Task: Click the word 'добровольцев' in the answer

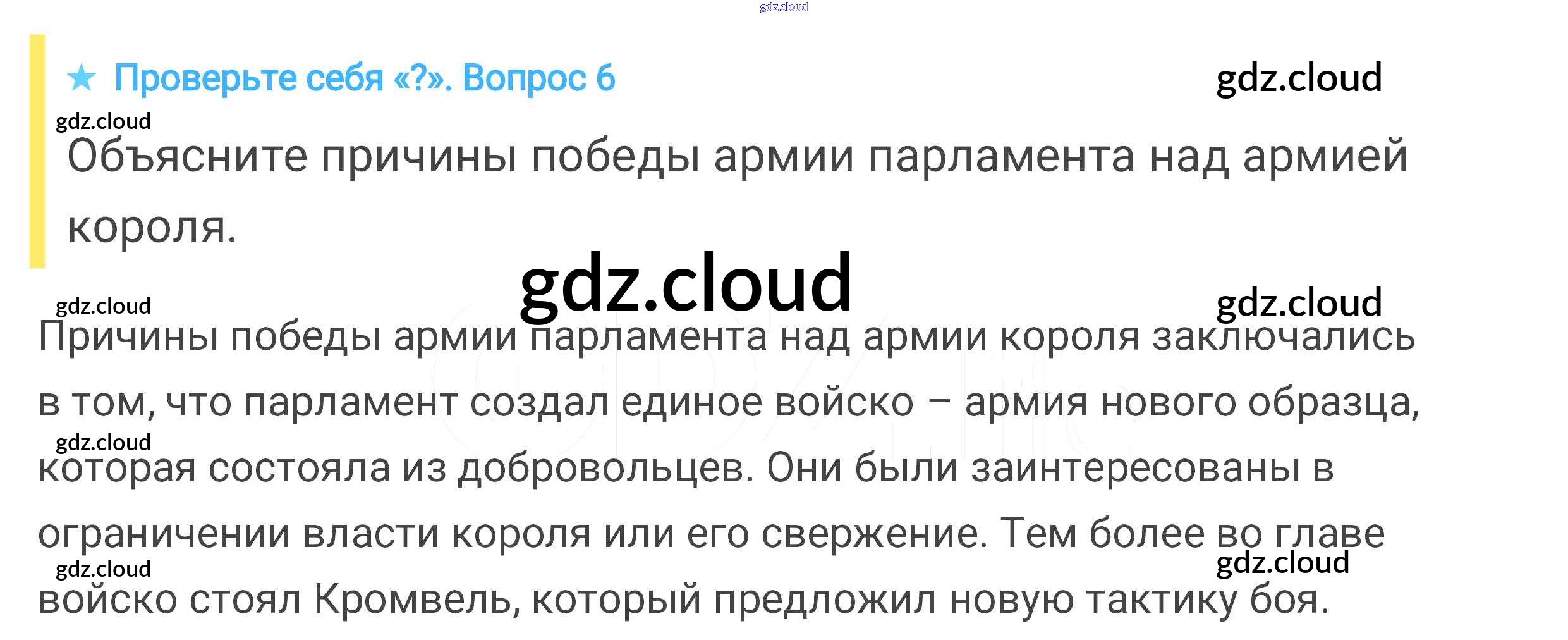Action: click(605, 468)
